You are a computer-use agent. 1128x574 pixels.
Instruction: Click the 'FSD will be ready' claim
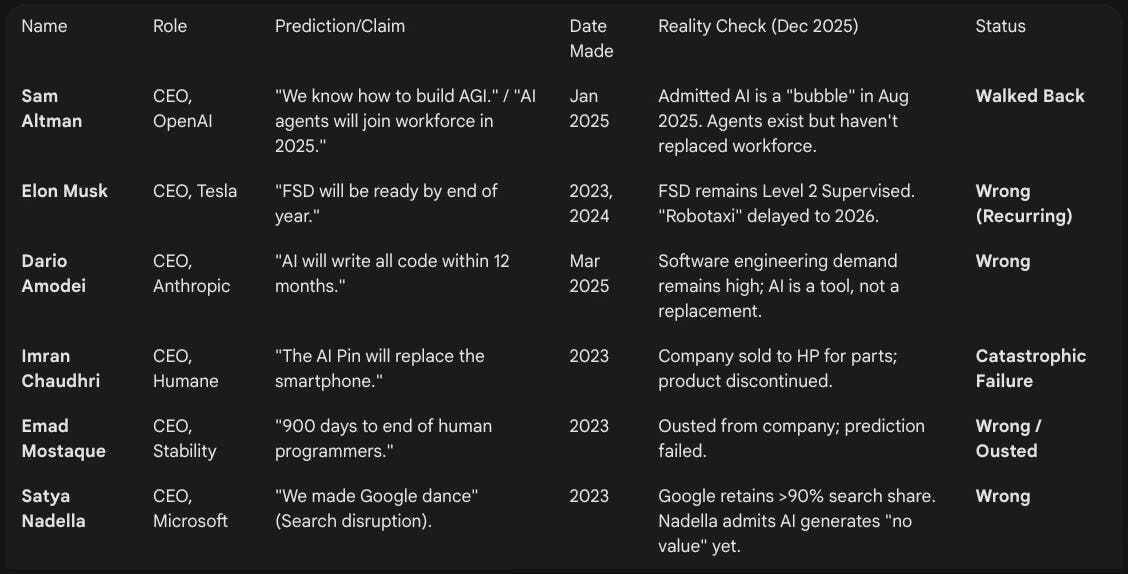pos(386,204)
